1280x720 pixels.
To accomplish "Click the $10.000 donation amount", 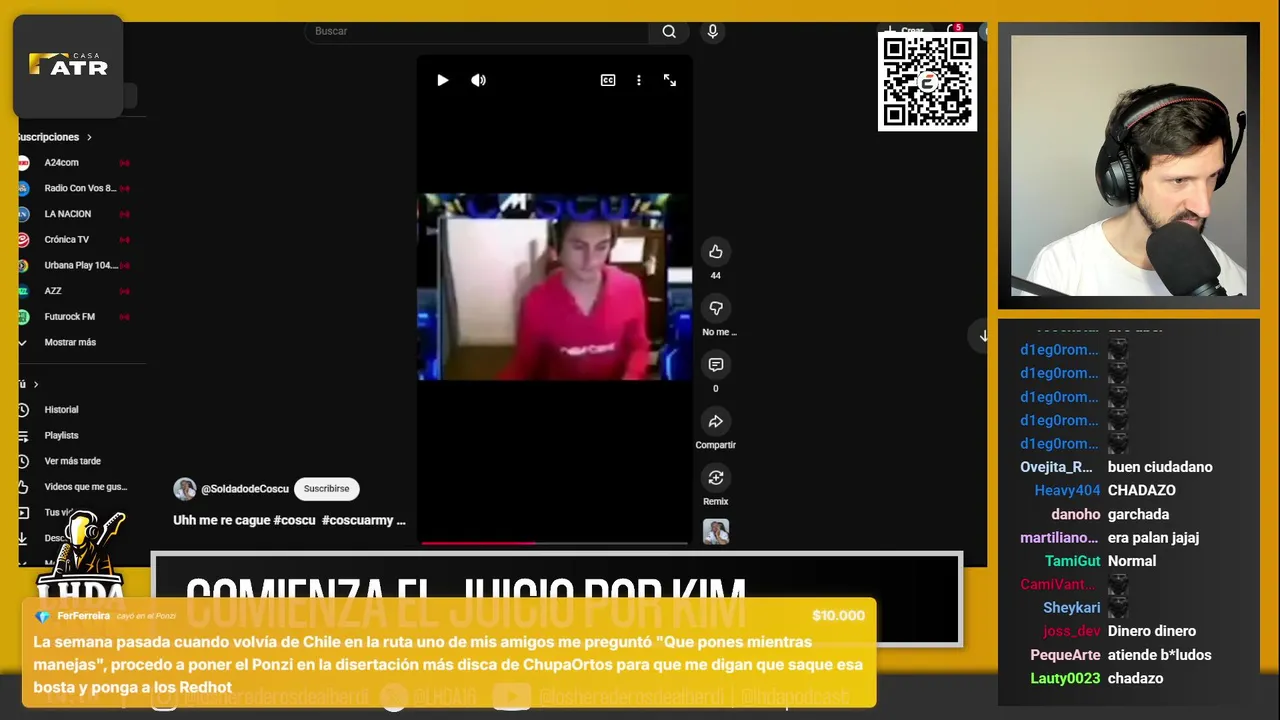I will pos(838,616).
